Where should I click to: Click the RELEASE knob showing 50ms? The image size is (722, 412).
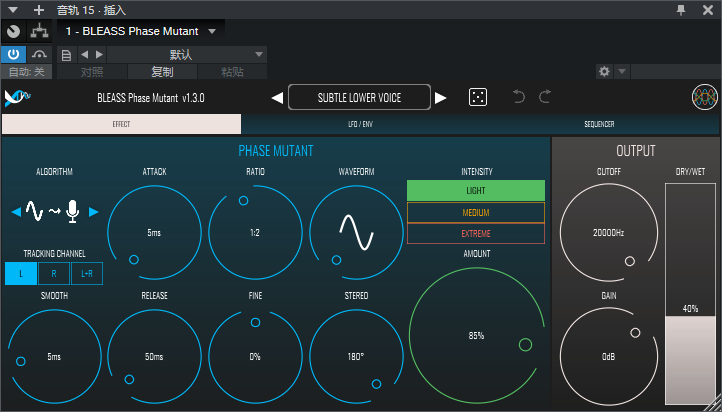pos(154,356)
